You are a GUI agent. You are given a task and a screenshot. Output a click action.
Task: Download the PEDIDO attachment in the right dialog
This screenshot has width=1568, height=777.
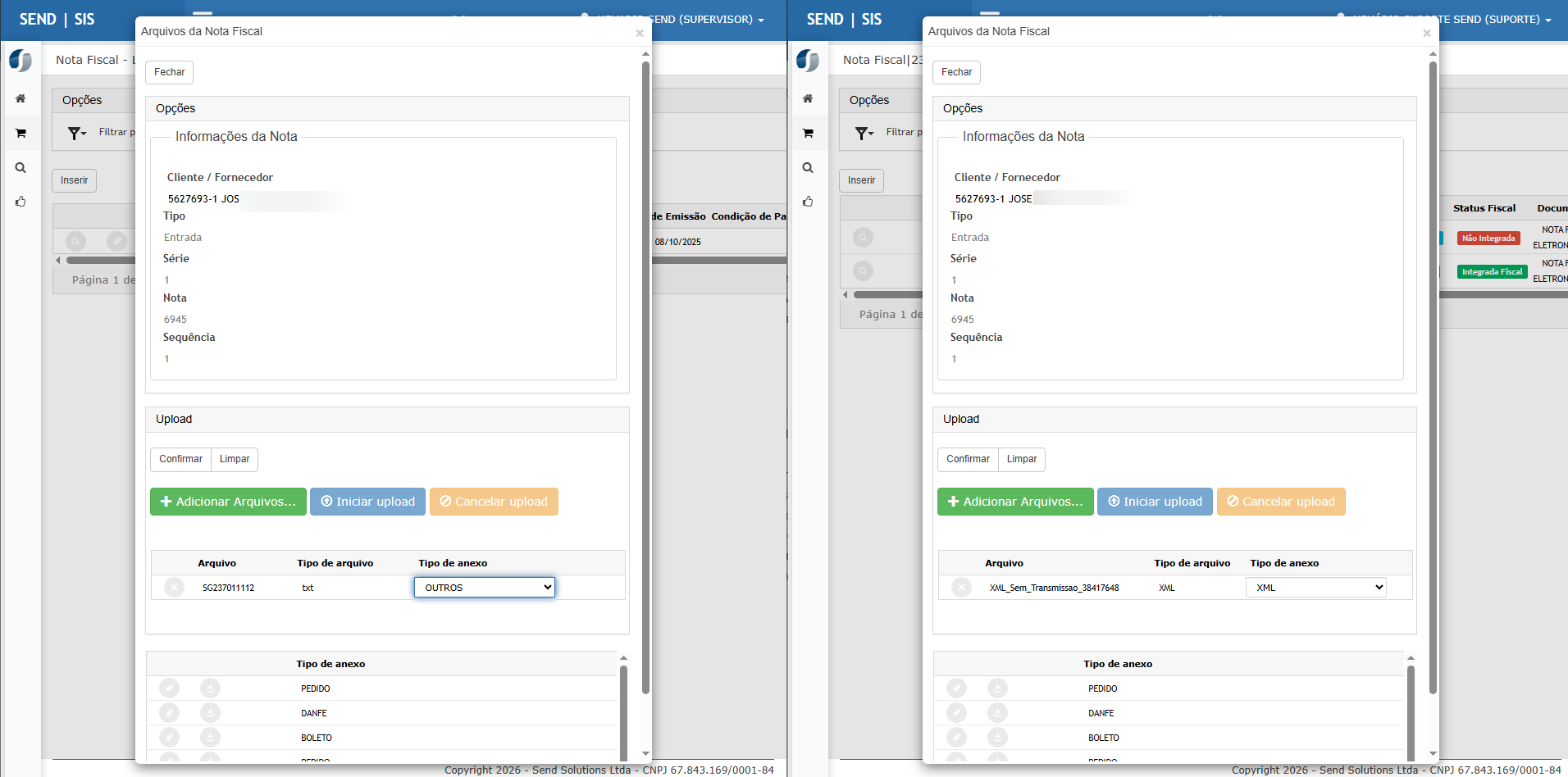coord(997,688)
